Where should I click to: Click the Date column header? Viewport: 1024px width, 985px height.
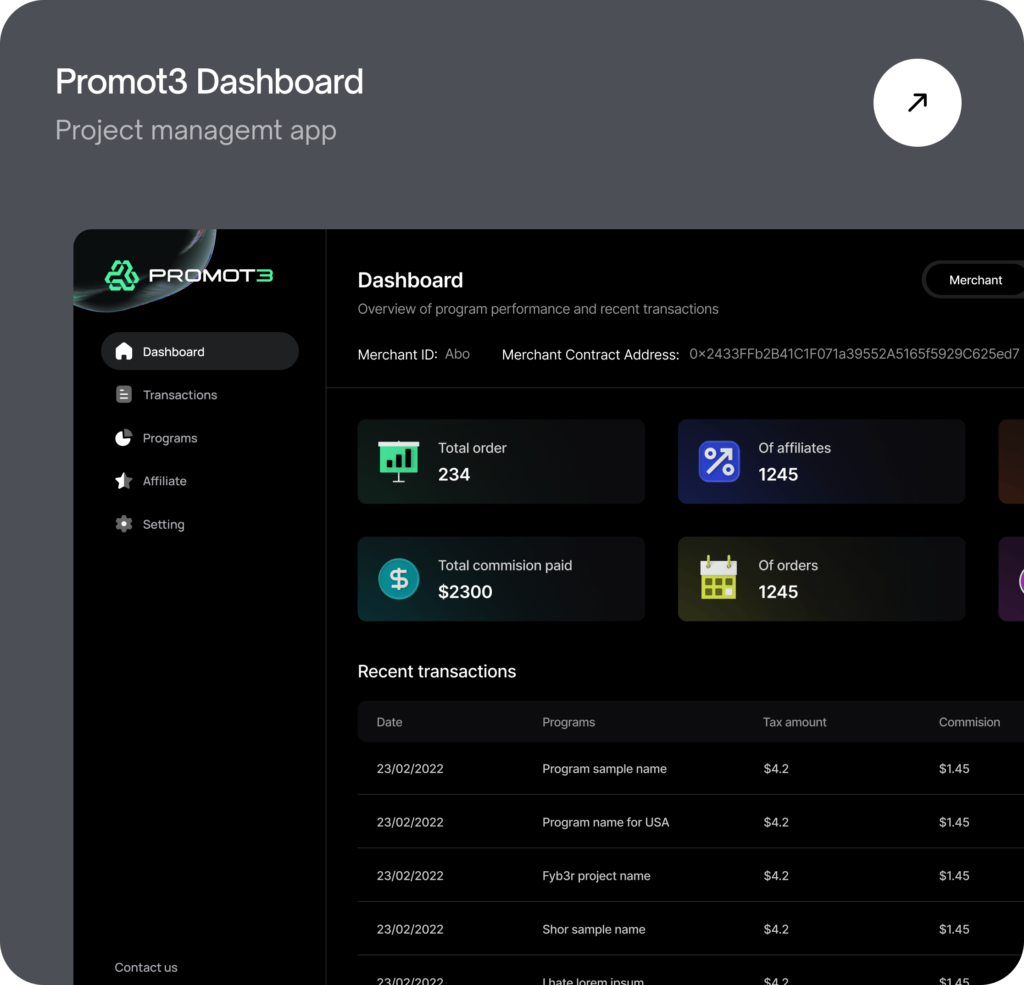pyautogui.click(x=389, y=722)
